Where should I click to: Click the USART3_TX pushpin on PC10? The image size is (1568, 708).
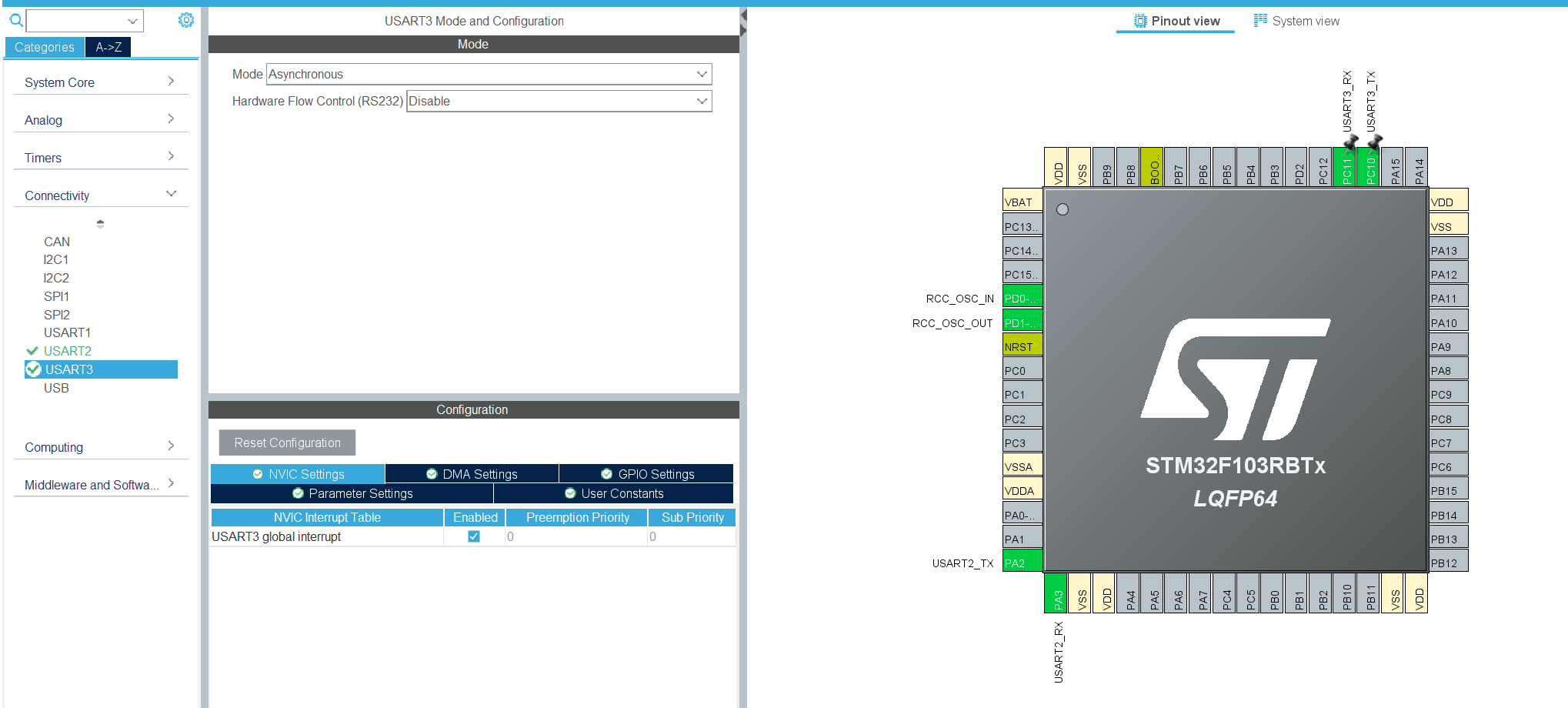[x=1375, y=142]
